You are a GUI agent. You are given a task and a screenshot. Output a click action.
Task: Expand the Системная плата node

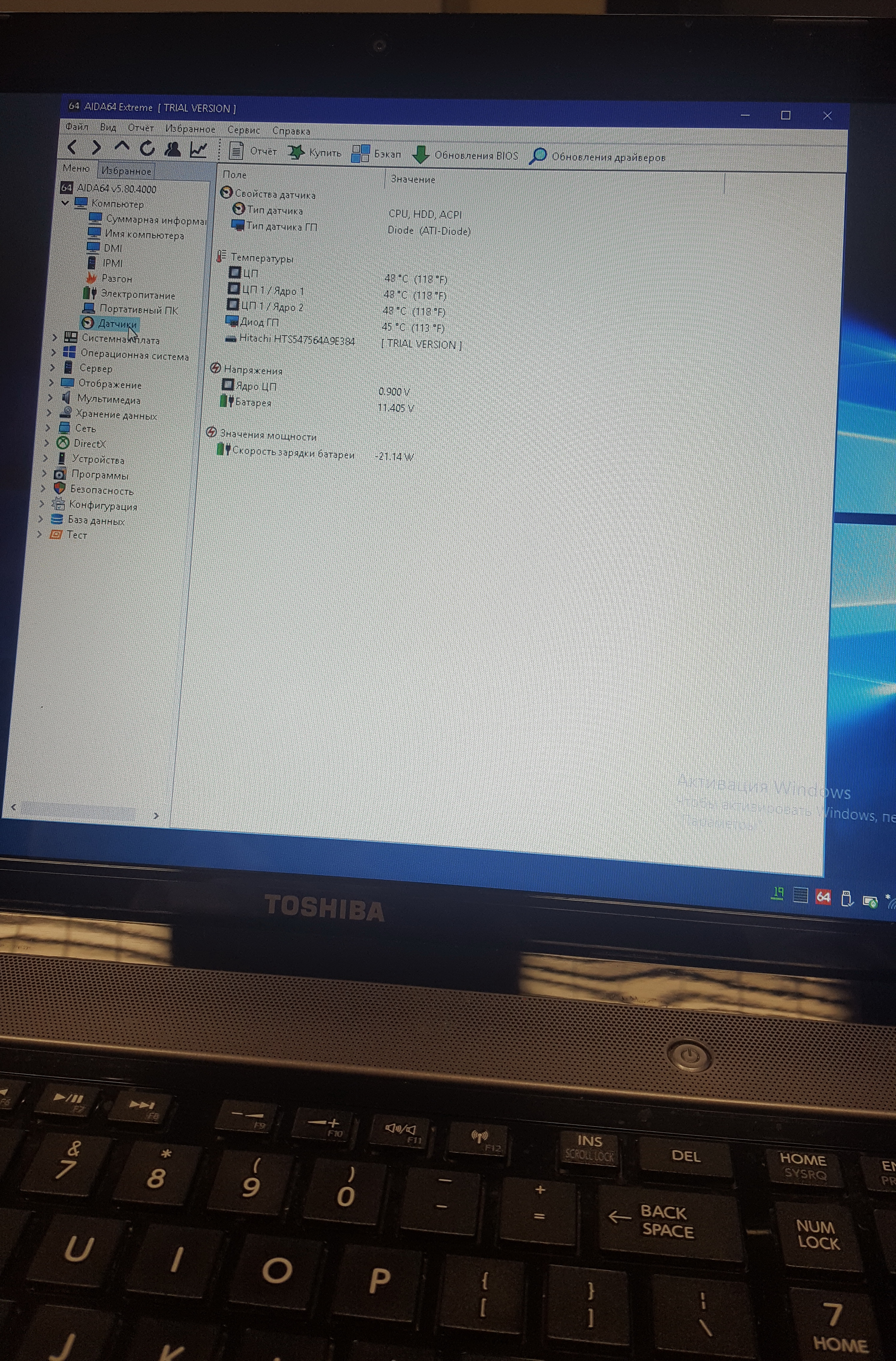55,337
